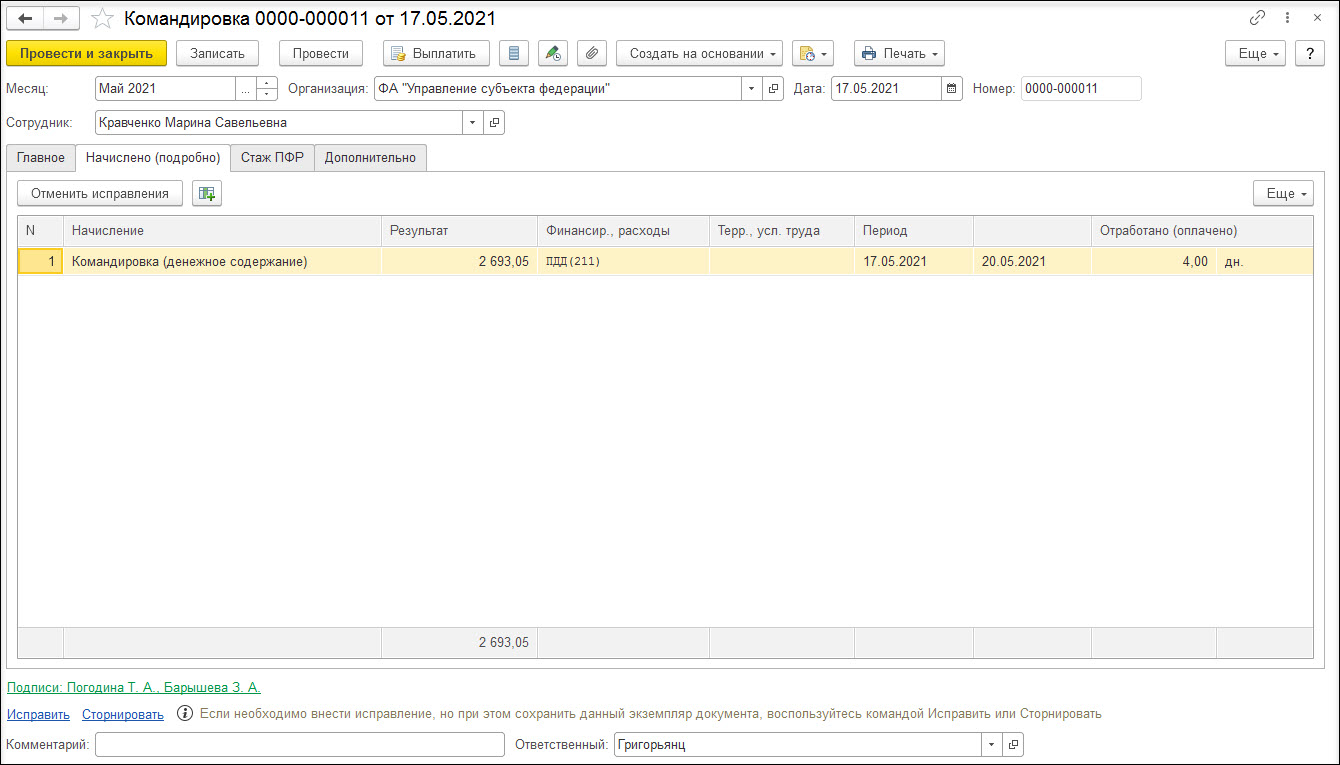Increase month with the Месяц up arrow
This screenshot has width=1340, height=765.
click(267, 83)
